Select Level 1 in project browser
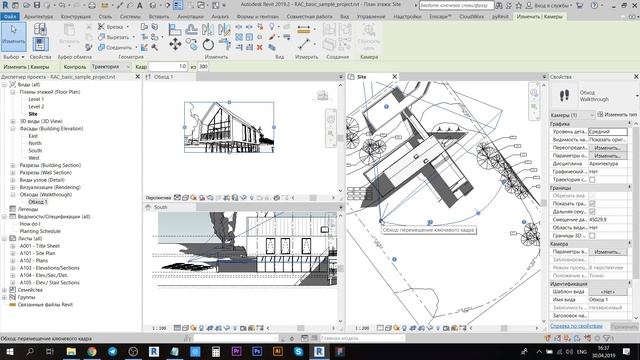Image resolution: width=640 pixels, height=360 pixels. coord(36,99)
